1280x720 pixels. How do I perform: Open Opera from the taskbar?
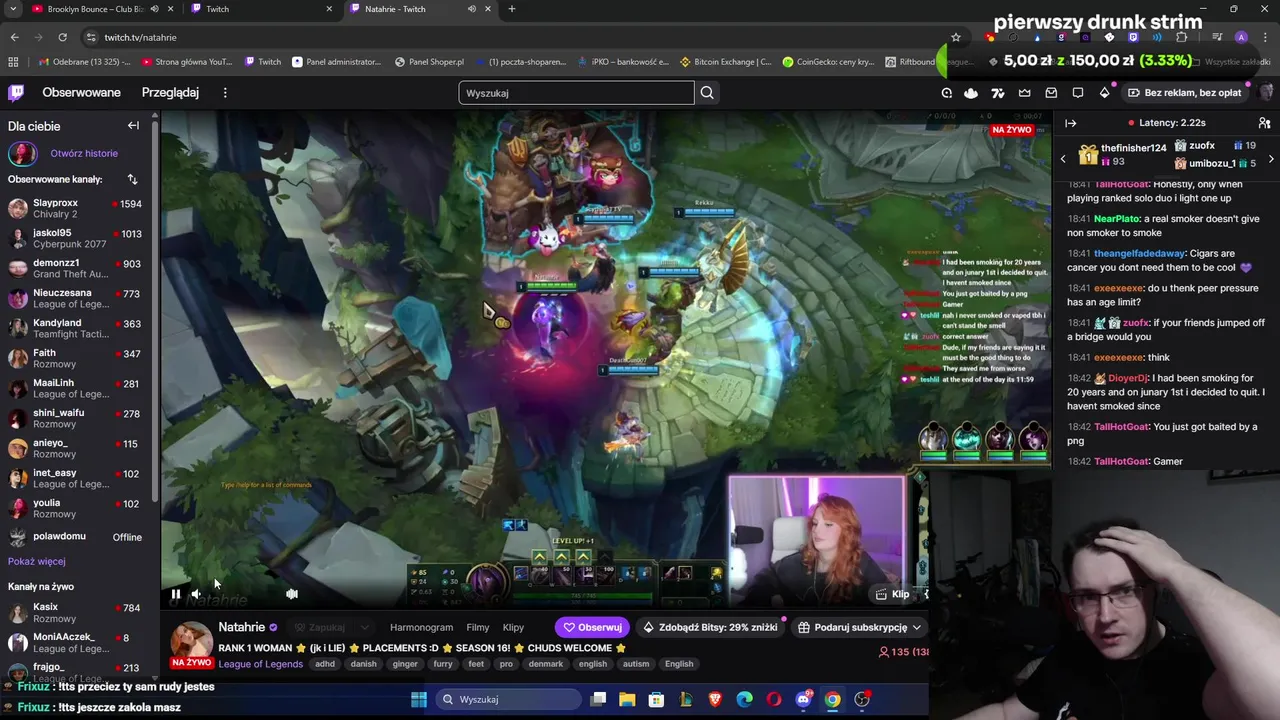click(774, 699)
